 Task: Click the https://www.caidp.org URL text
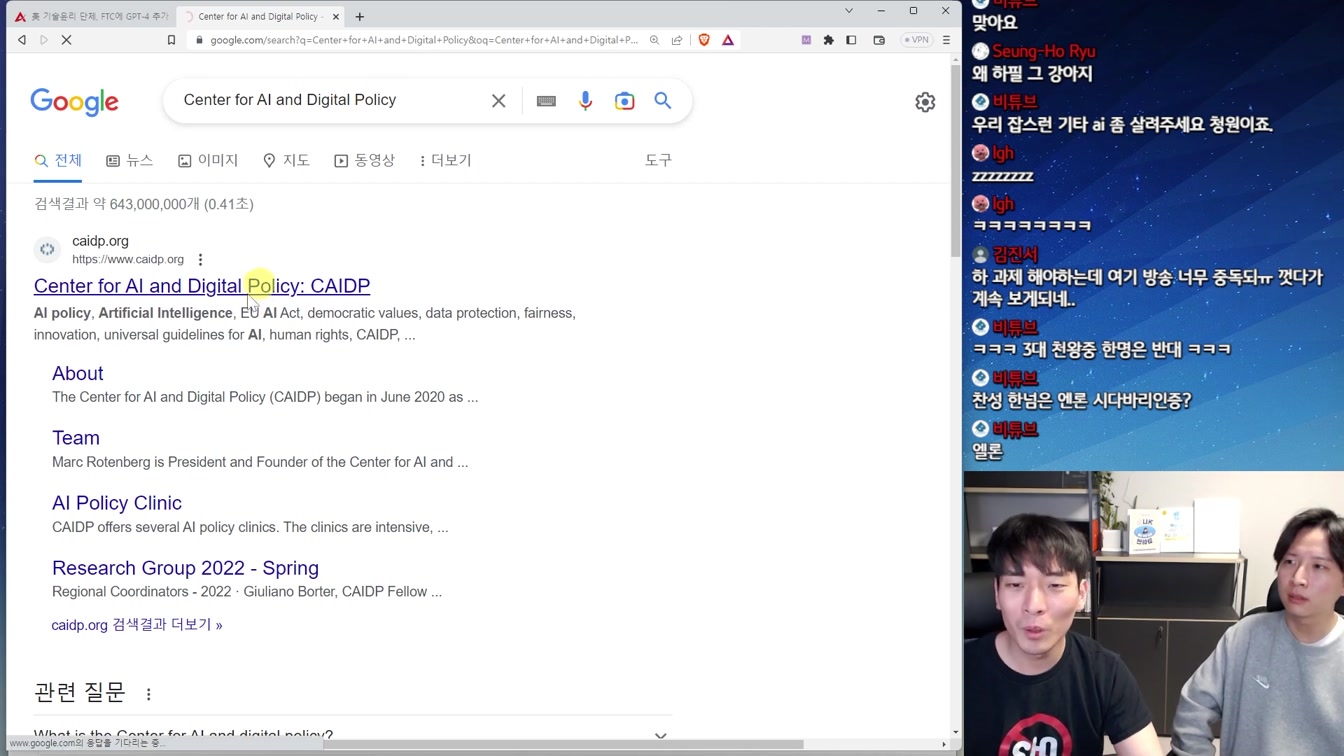point(128,259)
